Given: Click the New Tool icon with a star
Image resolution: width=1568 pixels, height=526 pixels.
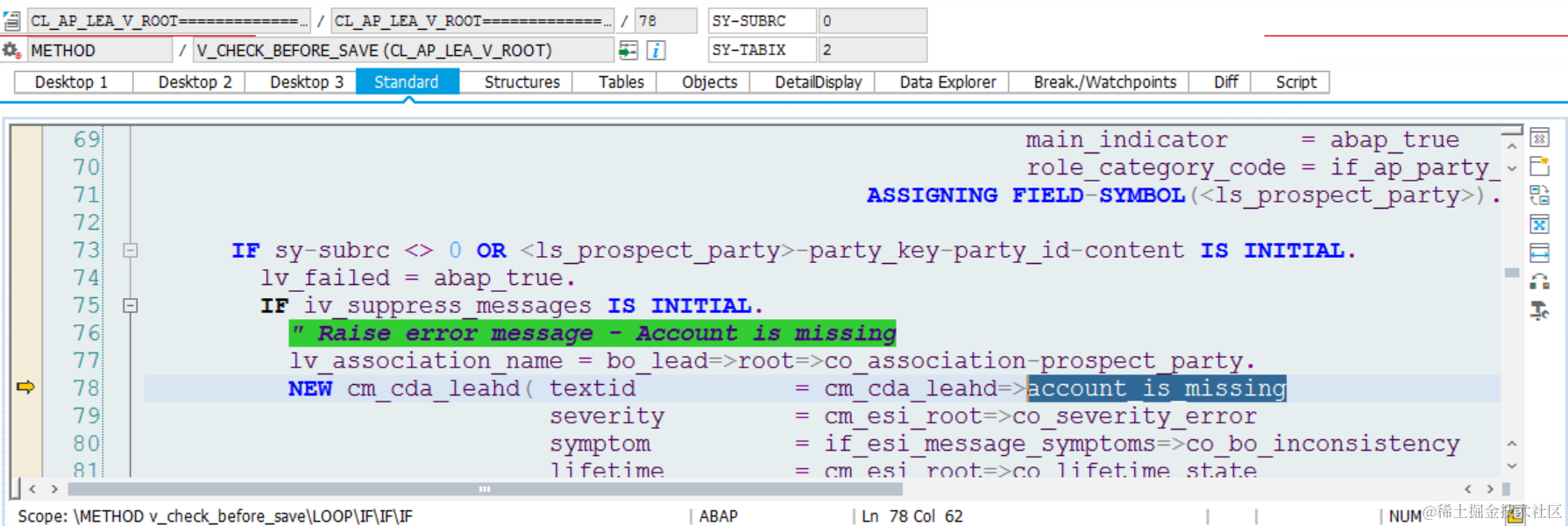Looking at the screenshot, I should click(1540, 167).
